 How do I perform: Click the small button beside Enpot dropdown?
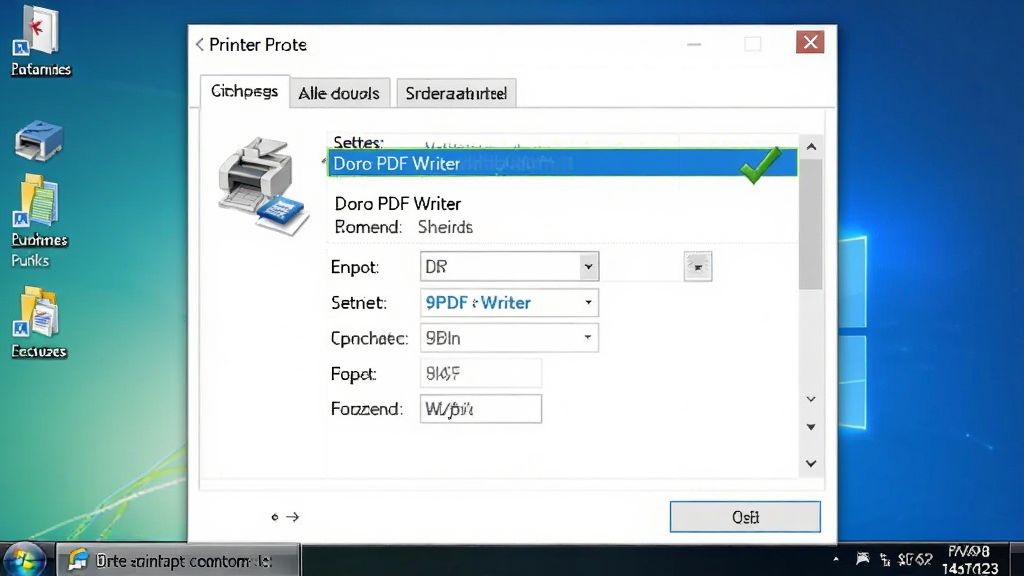(x=697, y=266)
